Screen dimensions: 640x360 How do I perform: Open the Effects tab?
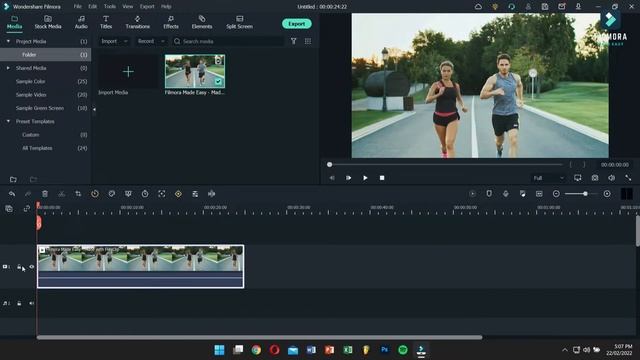pyautogui.click(x=171, y=22)
